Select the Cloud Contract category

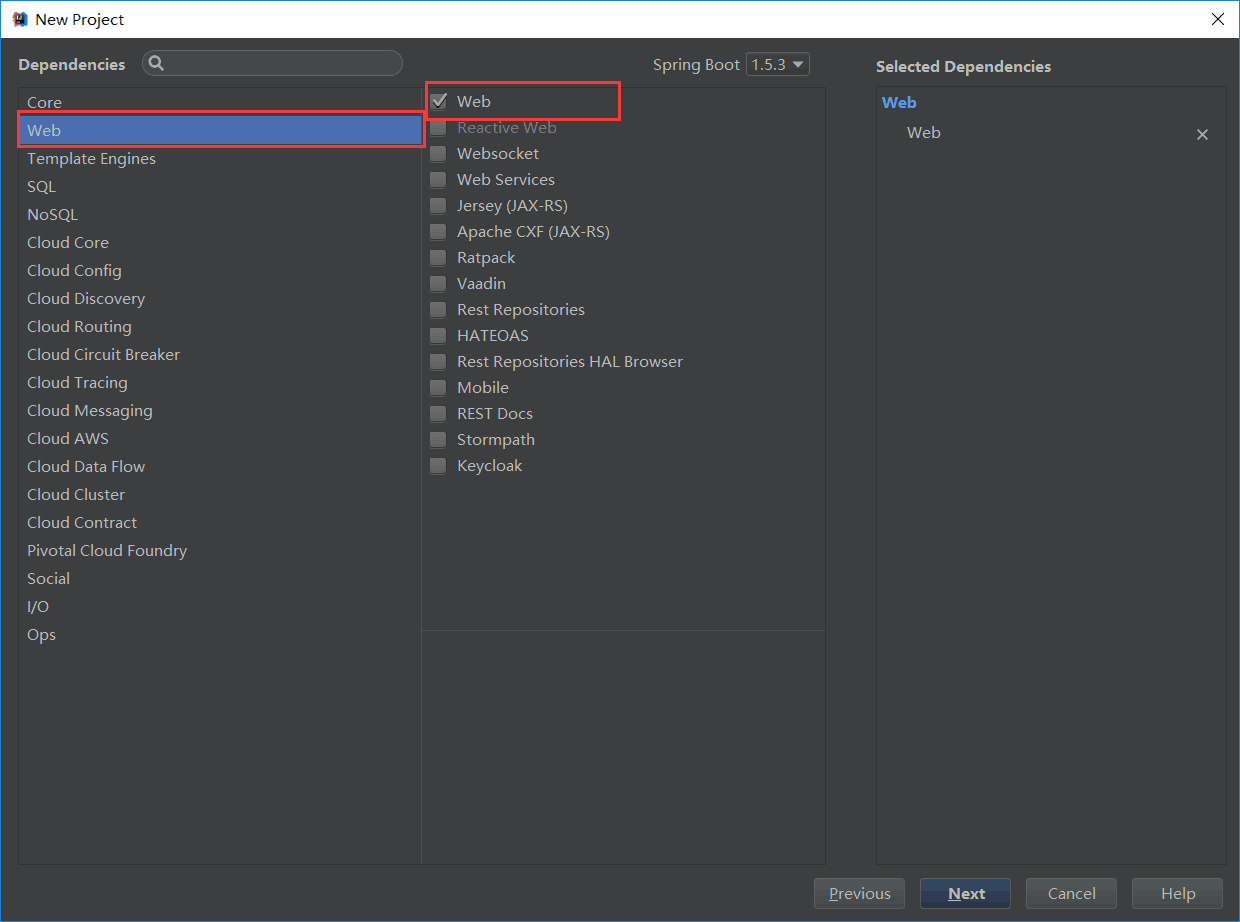220,522
